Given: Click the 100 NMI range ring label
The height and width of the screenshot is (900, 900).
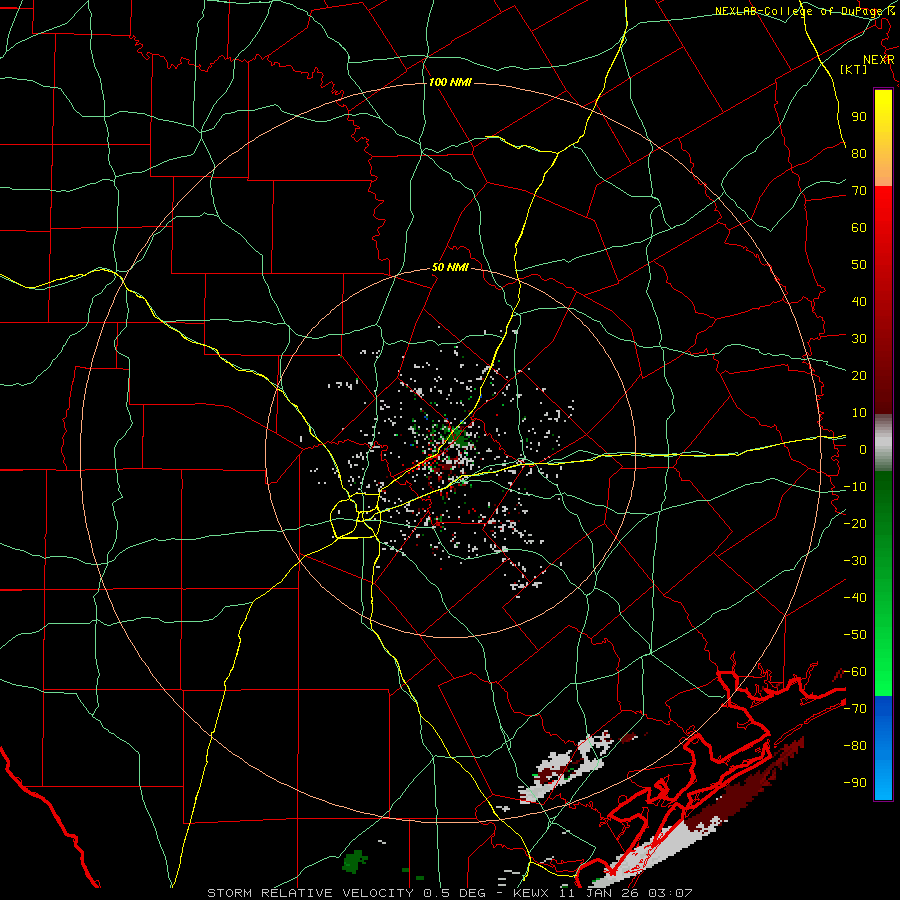Looking at the screenshot, I should 450,83.
